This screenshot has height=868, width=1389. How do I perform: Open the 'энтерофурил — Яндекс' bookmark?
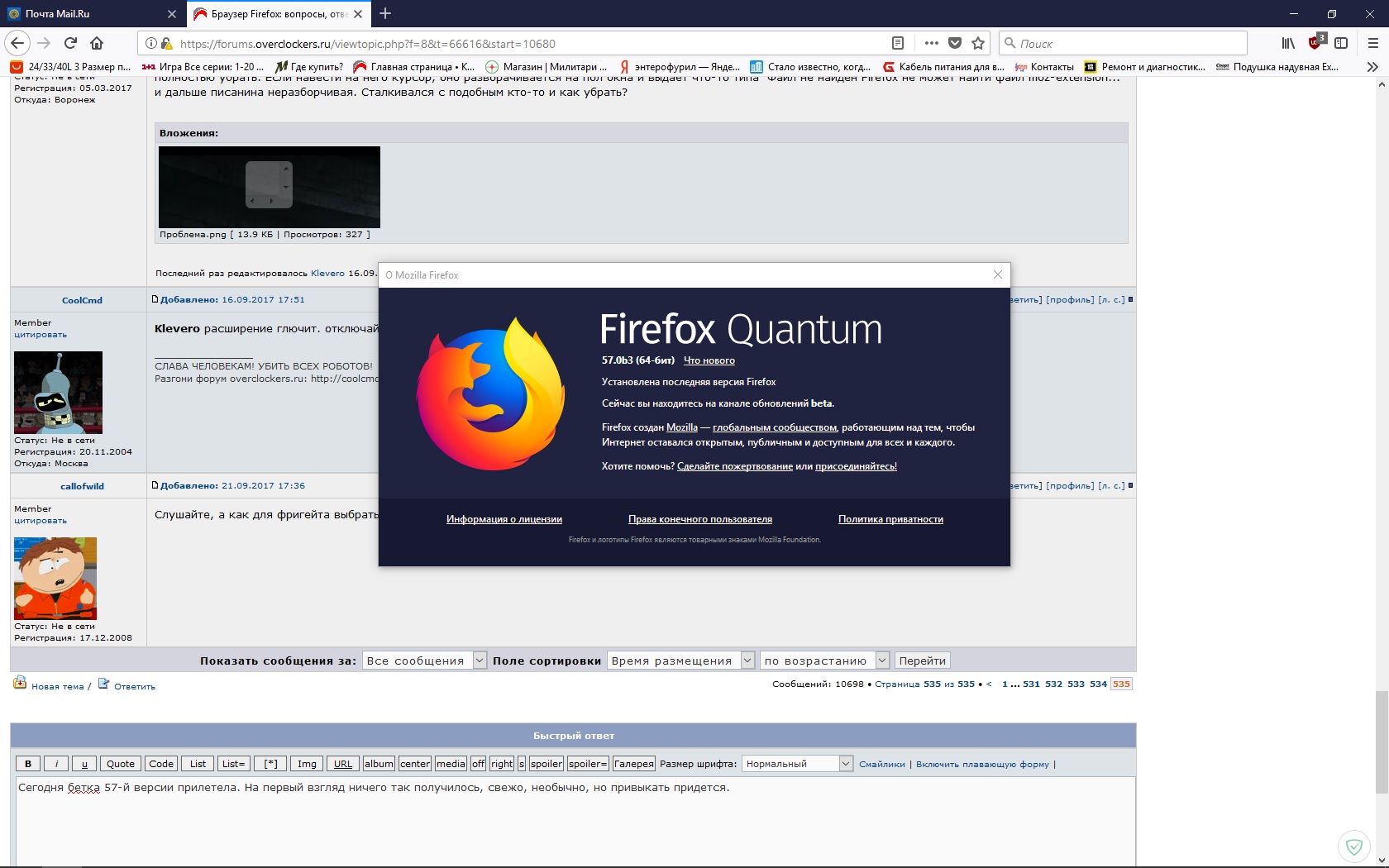[680, 67]
